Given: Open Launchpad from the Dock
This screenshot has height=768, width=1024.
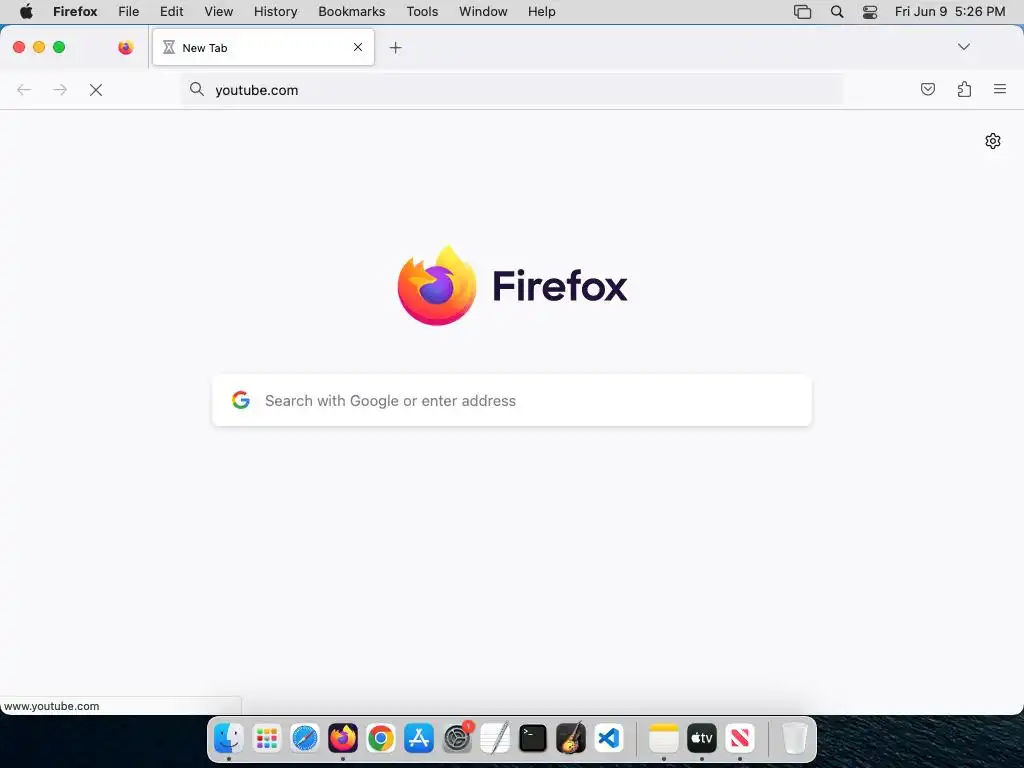Looking at the screenshot, I should (x=266, y=739).
